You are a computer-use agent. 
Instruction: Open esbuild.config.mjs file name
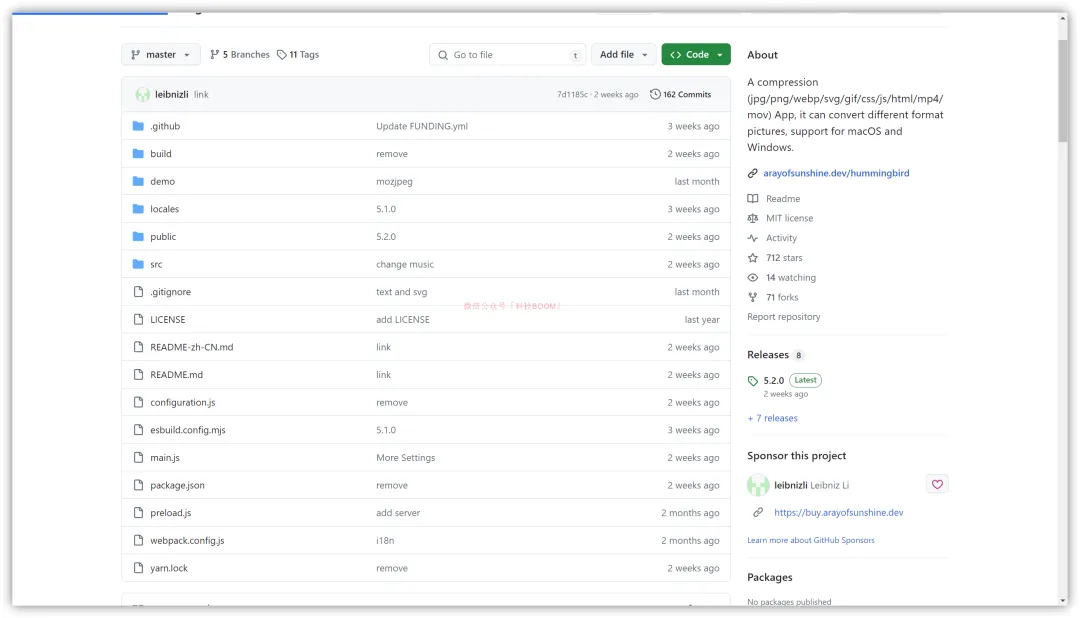(188, 430)
